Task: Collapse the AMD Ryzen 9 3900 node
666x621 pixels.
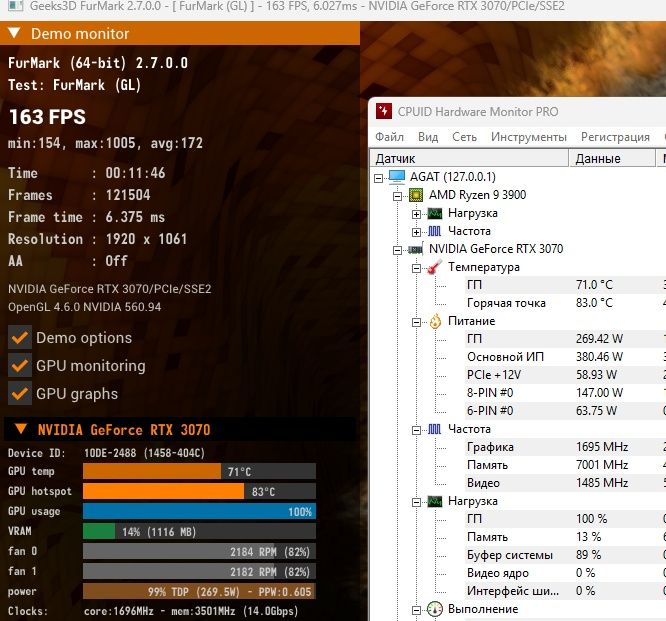Action: click(397, 196)
